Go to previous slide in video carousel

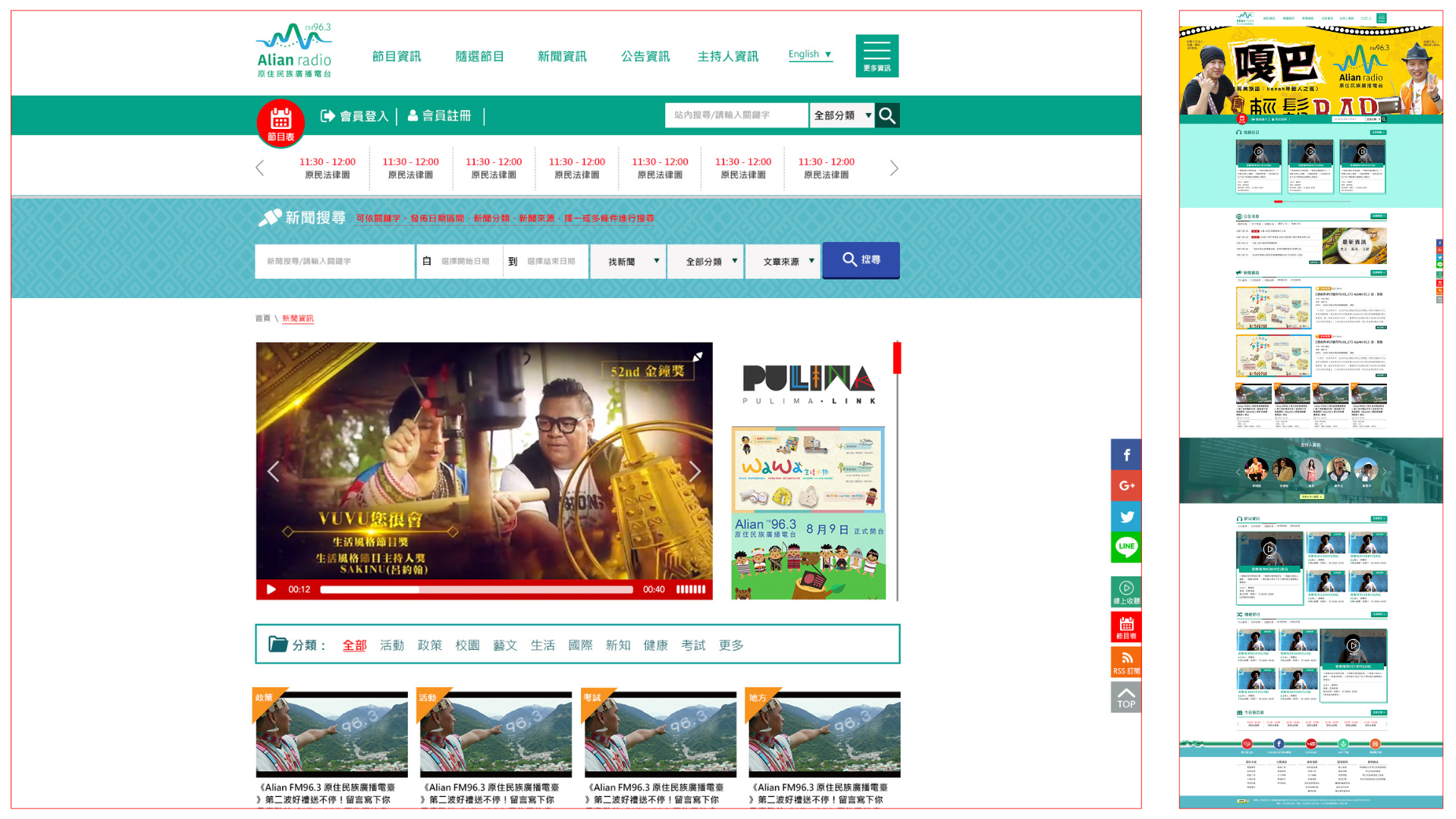coord(273,471)
